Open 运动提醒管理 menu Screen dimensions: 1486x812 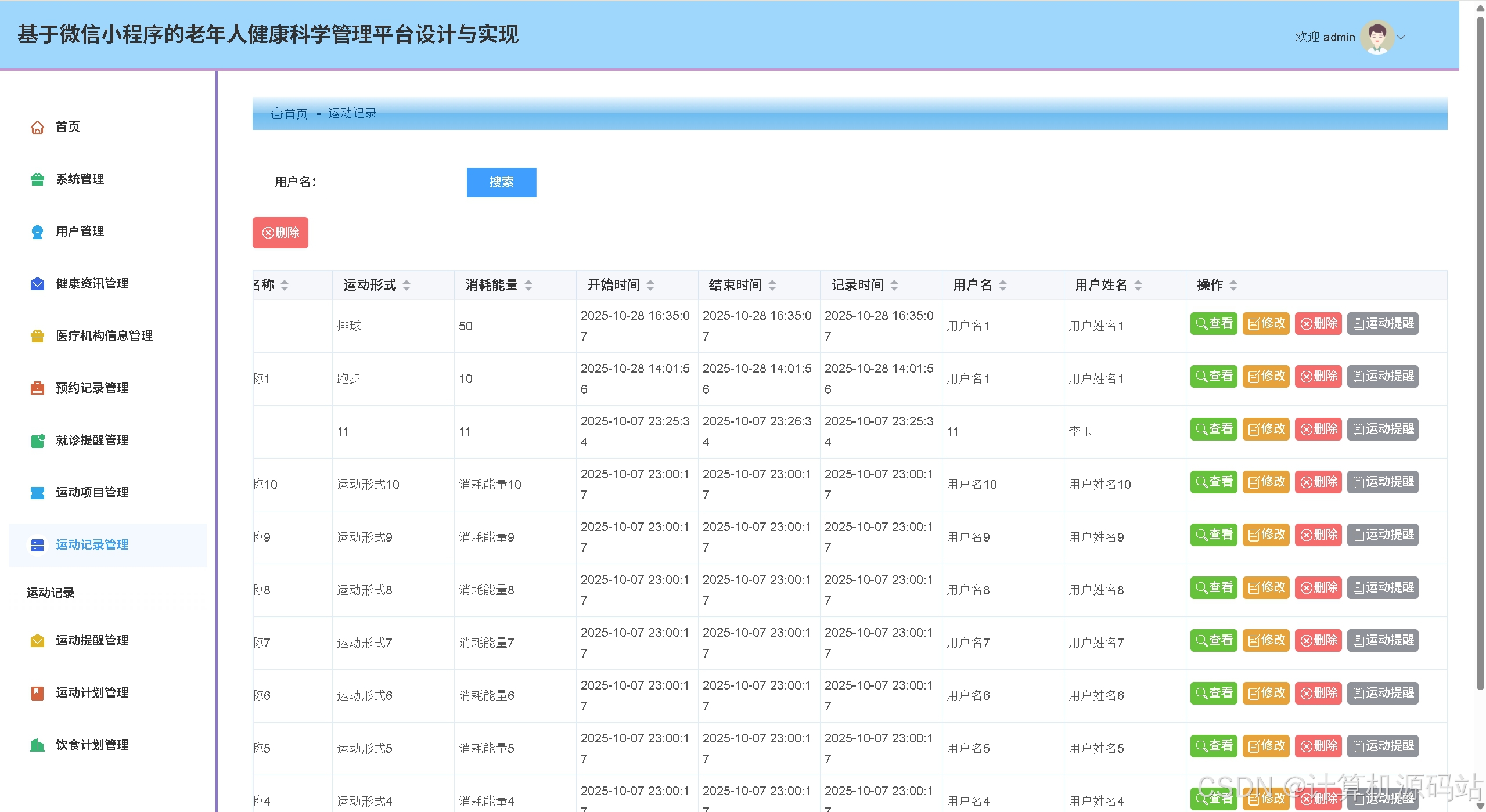[x=107, y=641]
